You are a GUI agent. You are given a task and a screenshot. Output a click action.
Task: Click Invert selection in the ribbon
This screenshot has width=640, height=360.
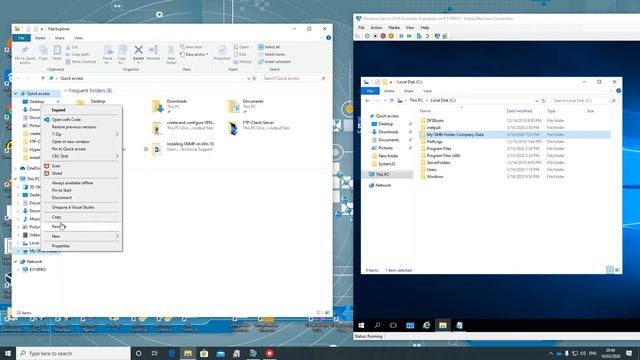click(274, 62)
